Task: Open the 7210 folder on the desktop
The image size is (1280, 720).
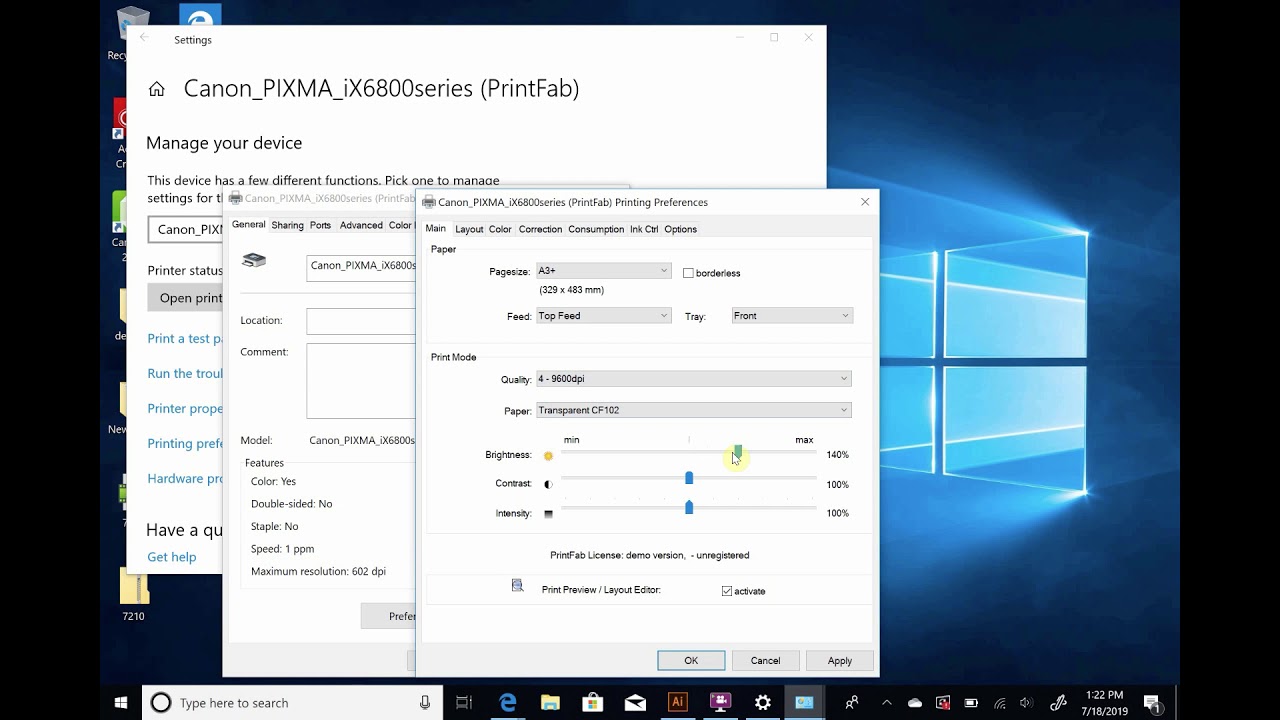Action: point(134,596)
